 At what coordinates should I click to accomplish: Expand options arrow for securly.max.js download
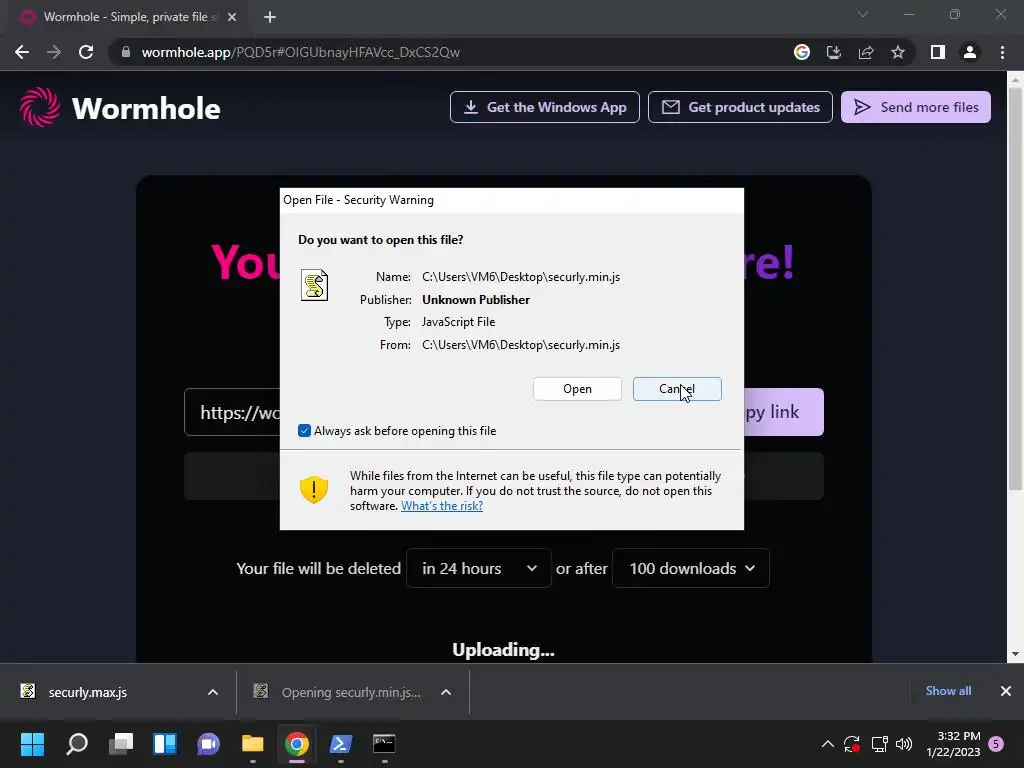coord(212,692)
